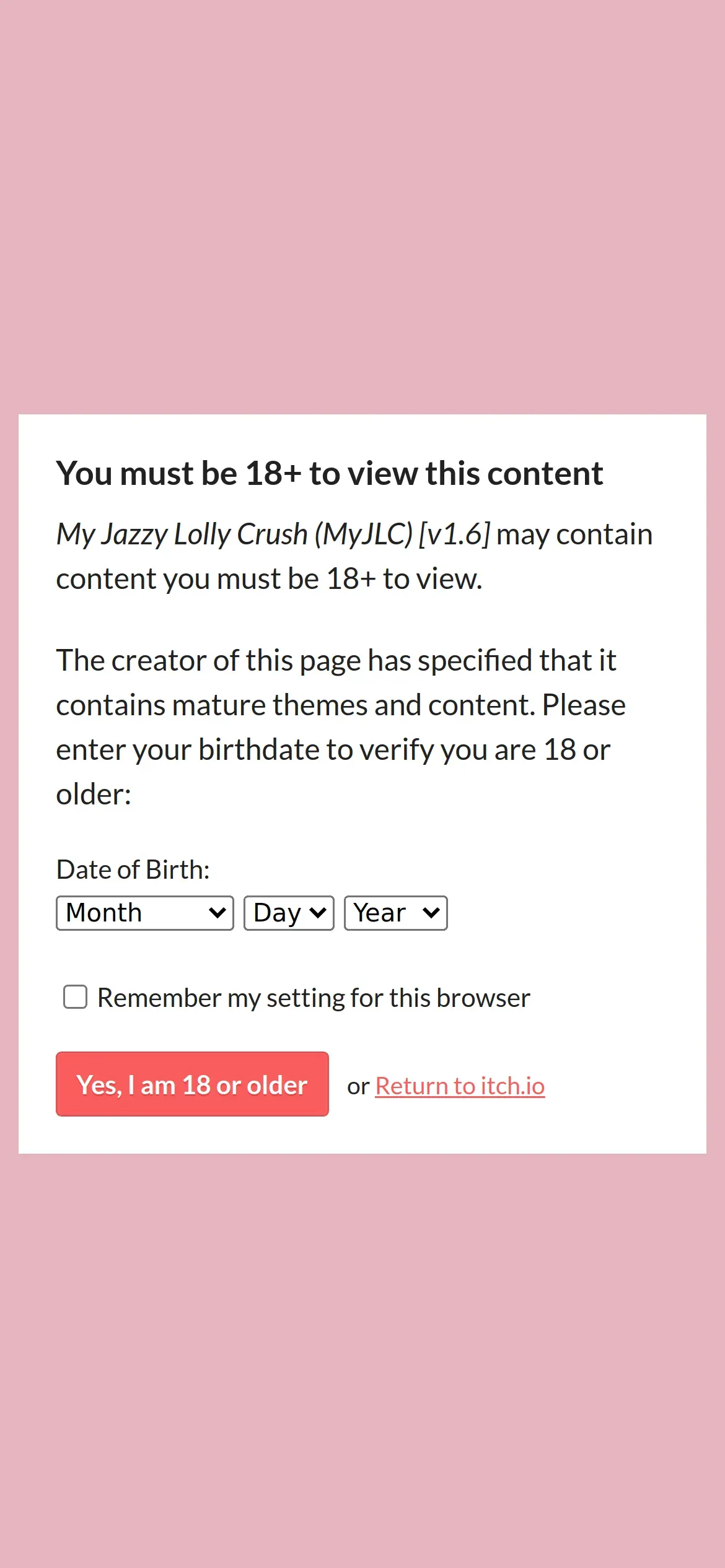Click the Month selector's chevron arrow
The width and height of the screenshot is (725, 1568).
click(x=217, y=913)
